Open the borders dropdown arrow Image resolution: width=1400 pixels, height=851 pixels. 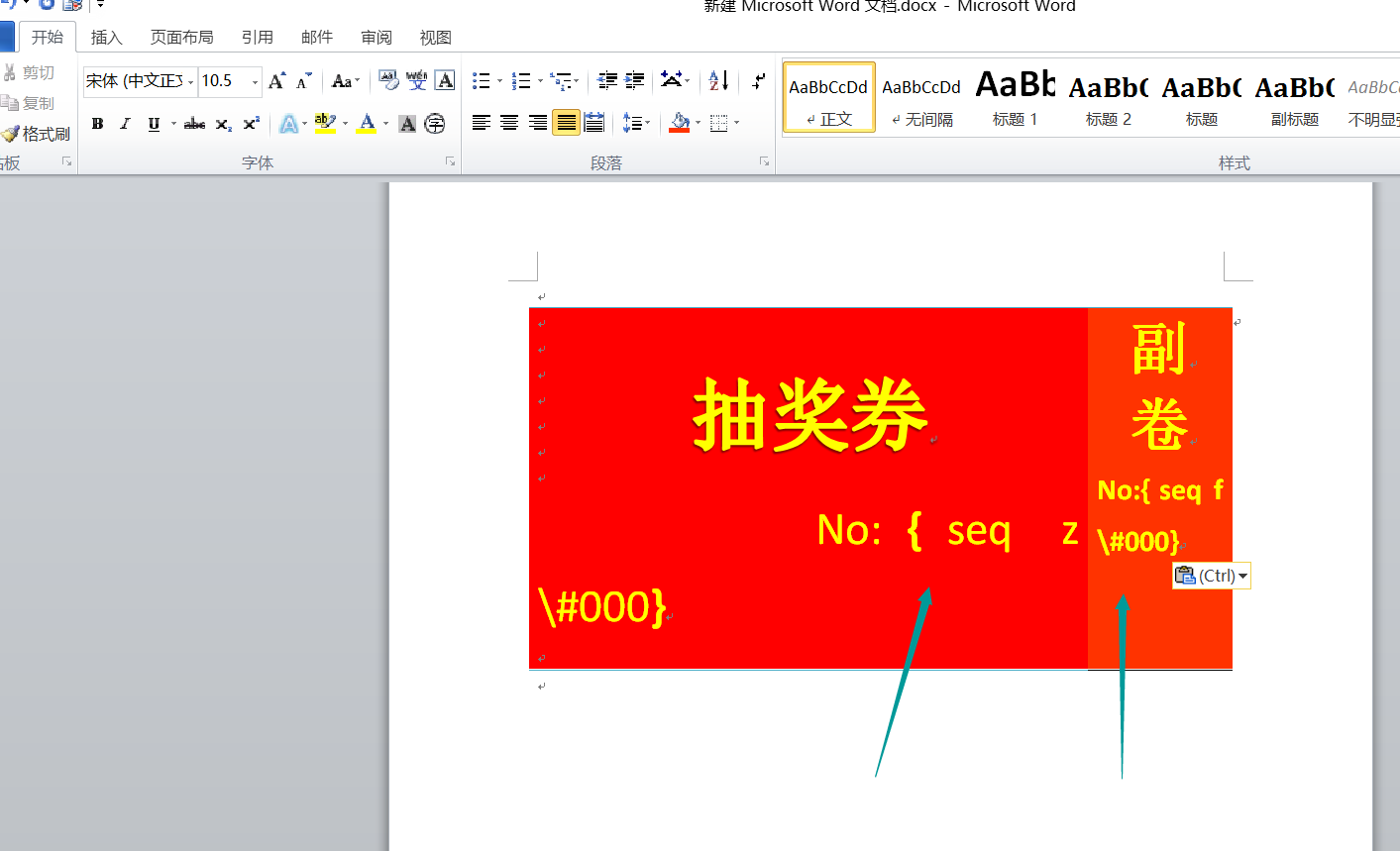pos(736,123)
